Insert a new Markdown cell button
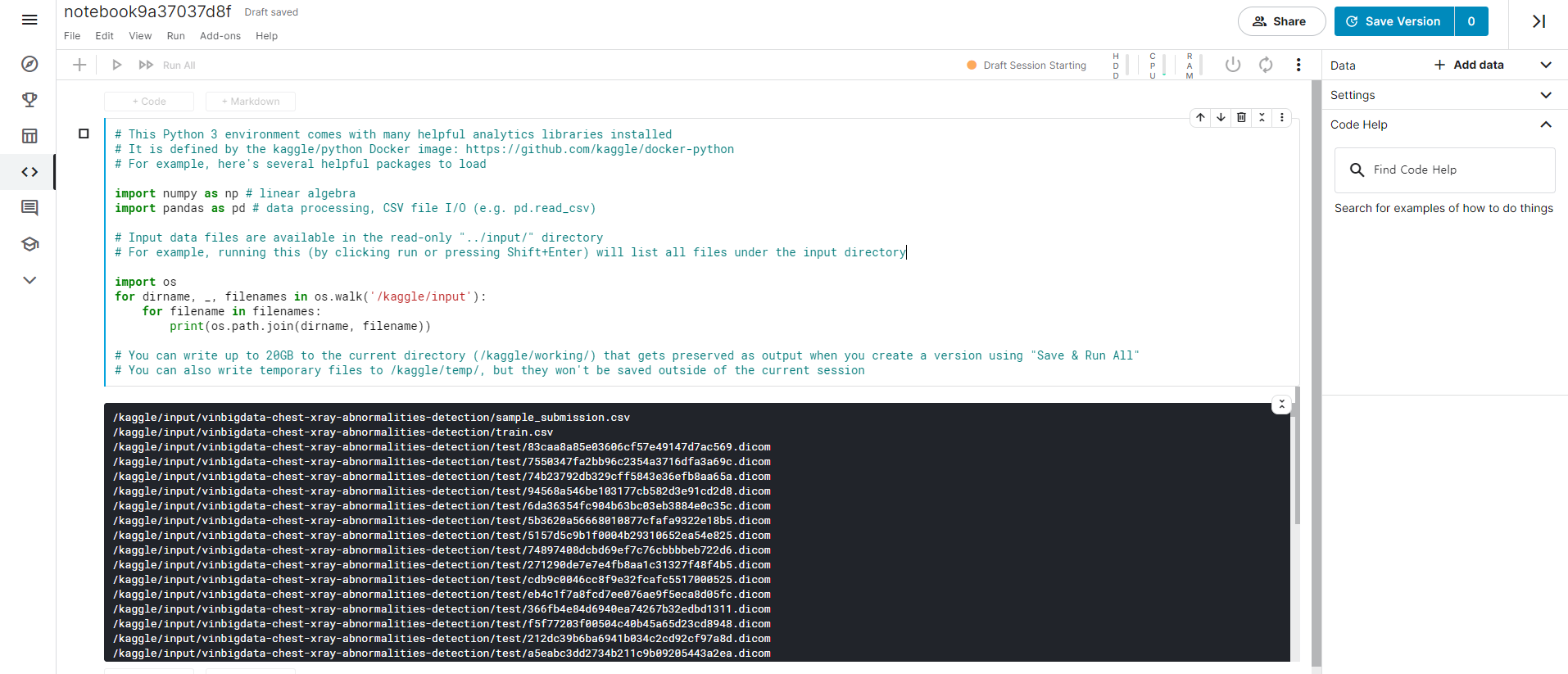 coord(251,102)
